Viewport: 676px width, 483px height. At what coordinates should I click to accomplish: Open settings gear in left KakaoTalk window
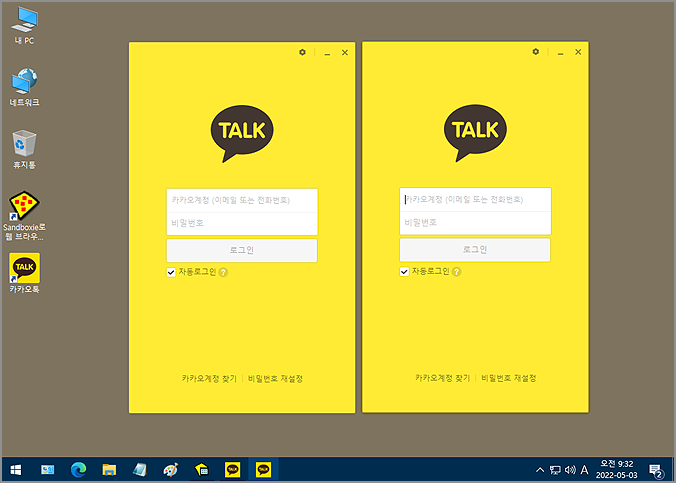pos(302,52)
